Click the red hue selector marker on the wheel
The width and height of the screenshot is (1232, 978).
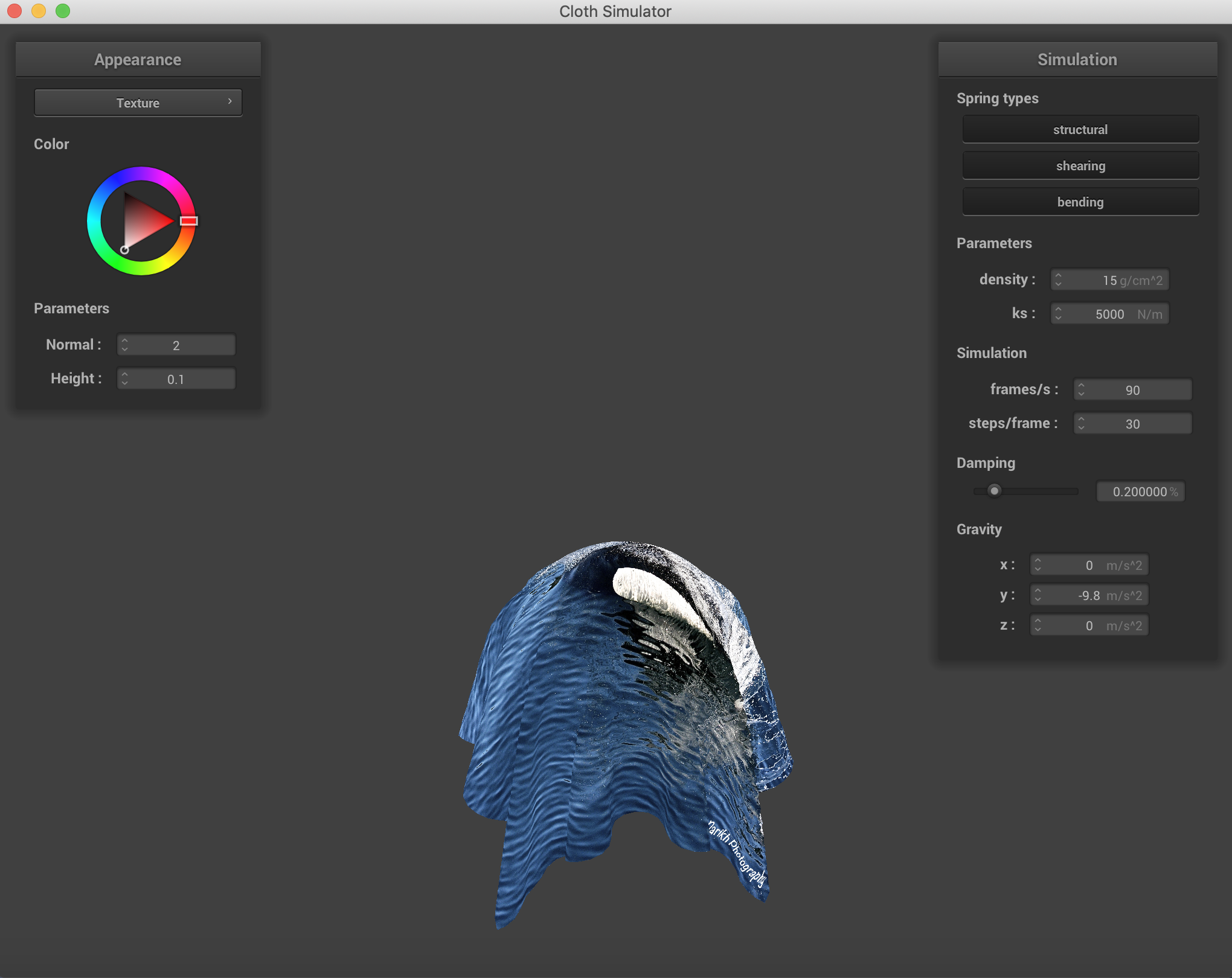click(x=189, y=221)
